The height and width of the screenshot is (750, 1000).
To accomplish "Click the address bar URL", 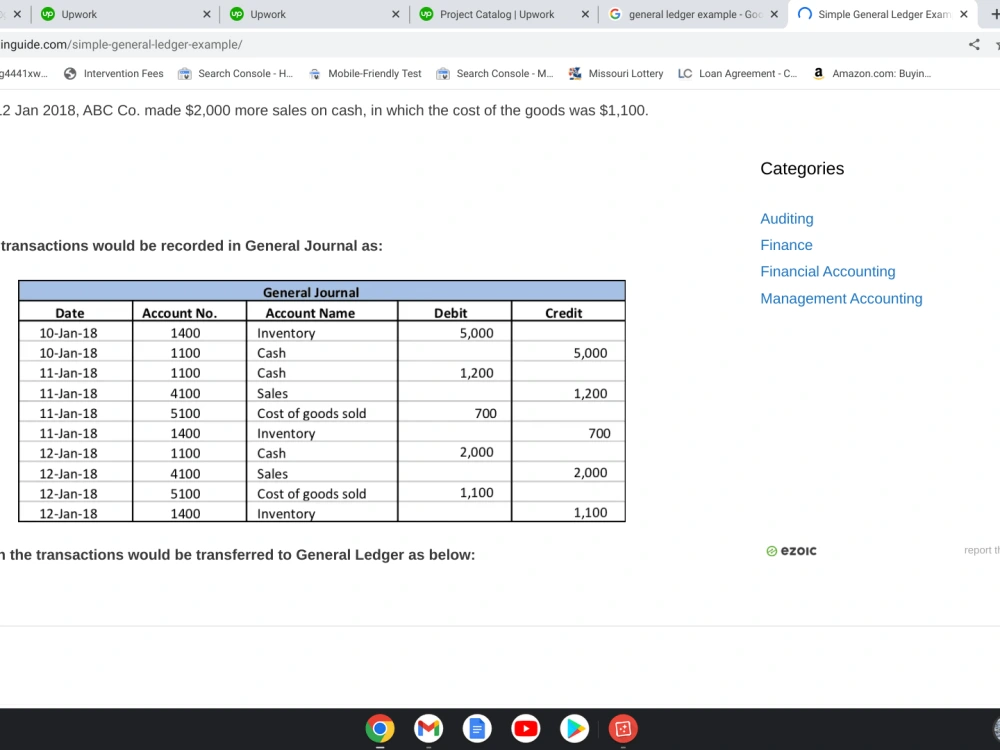I will coord(121,45).
